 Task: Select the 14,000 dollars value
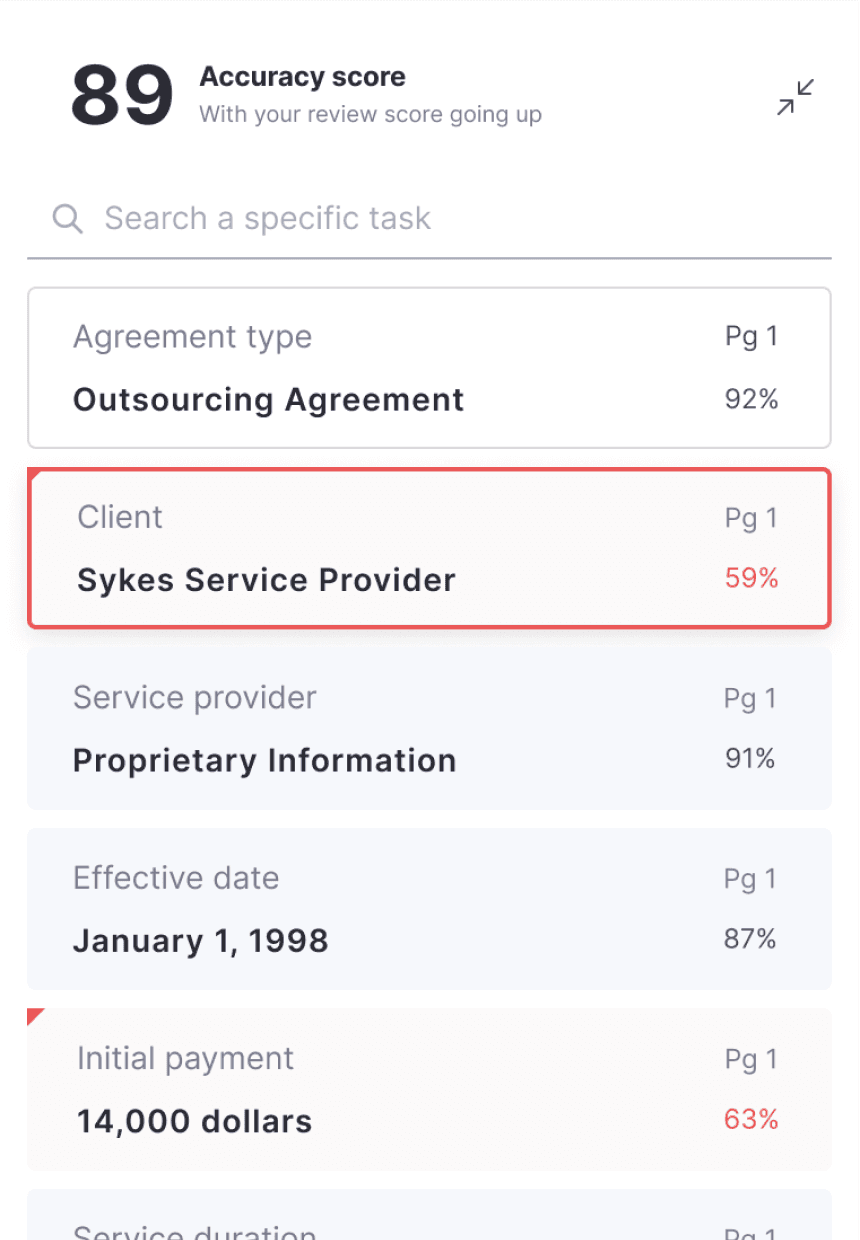[194, 1122]
